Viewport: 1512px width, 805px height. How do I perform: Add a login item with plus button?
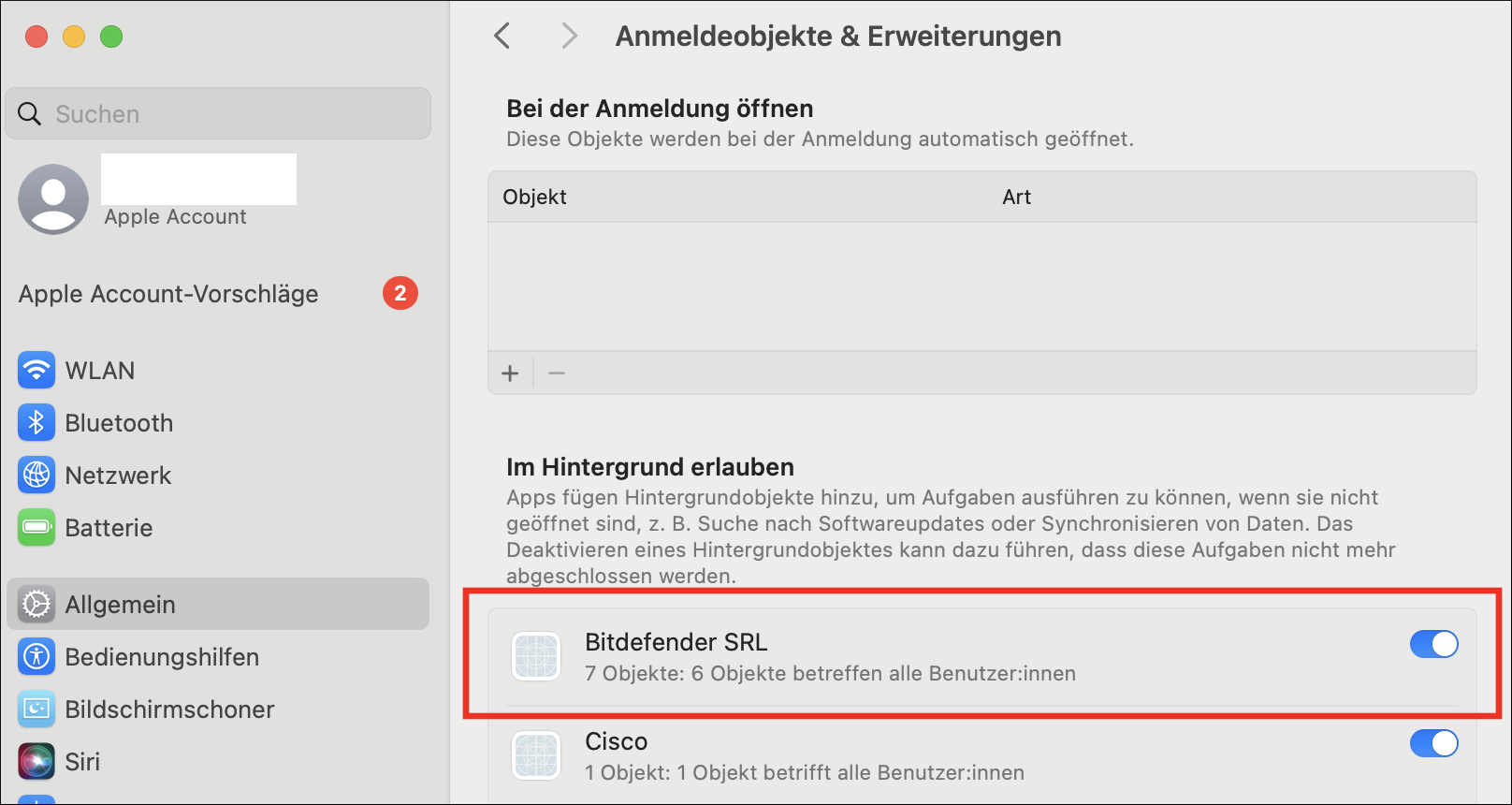[x=510, y=373]
